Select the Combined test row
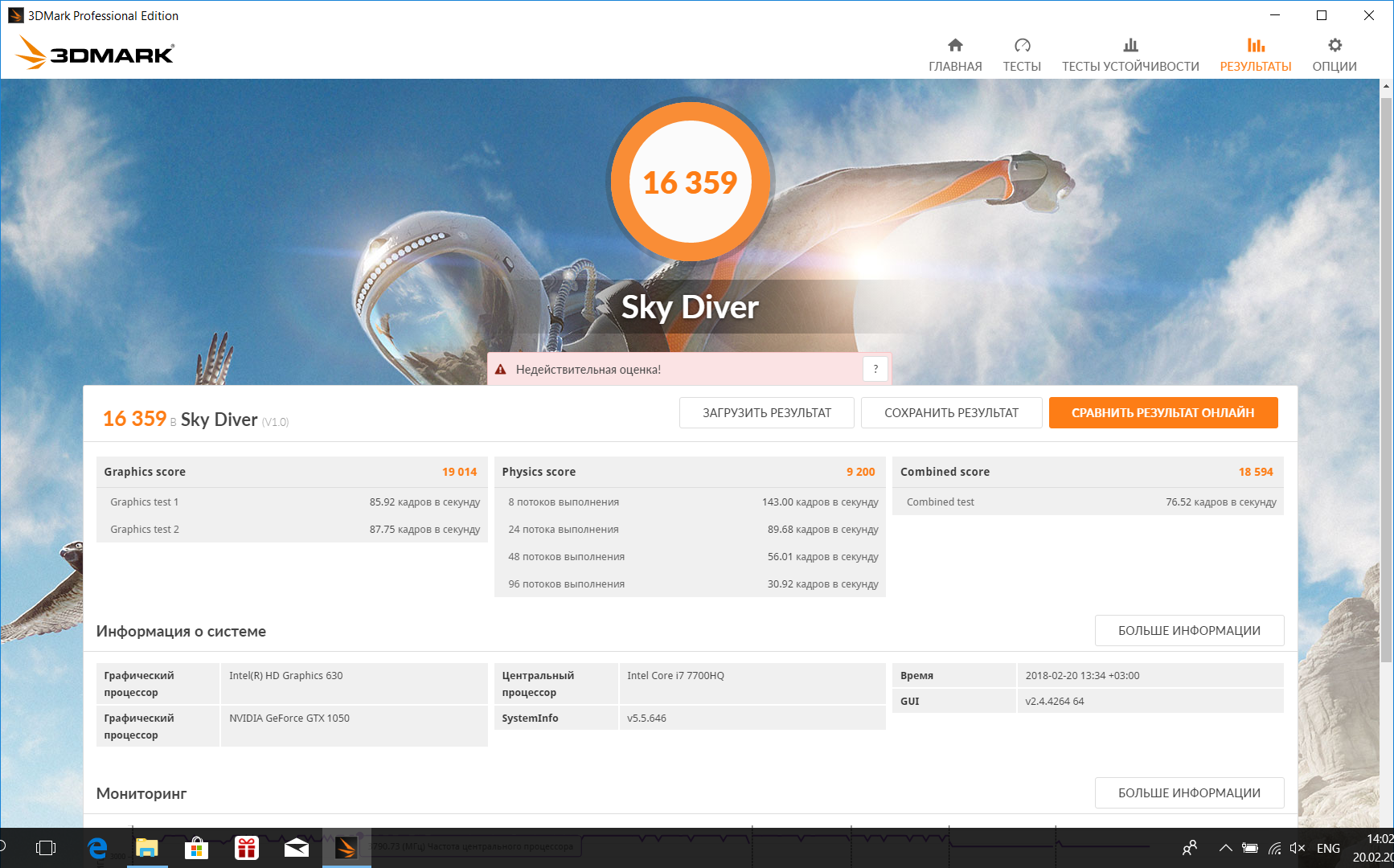The image size is (1394, 868). (x=1088, y=502)
